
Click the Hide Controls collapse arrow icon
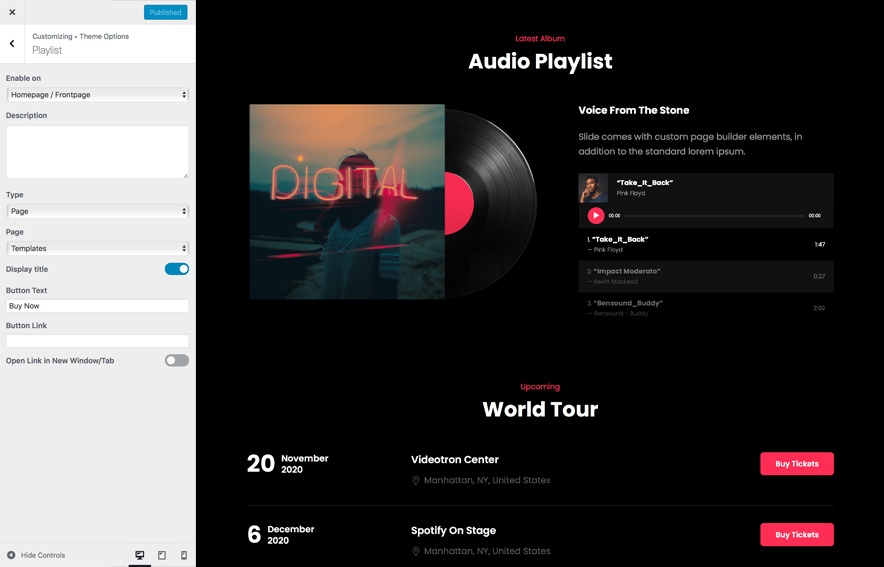pyautogui.click(x=11, y=555)
